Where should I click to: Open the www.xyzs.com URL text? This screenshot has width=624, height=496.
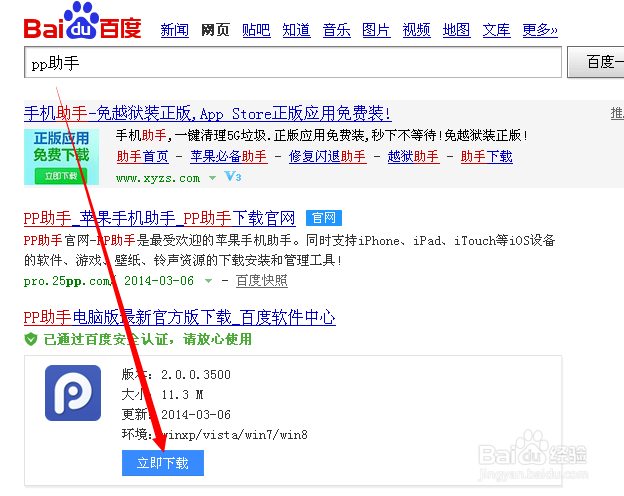click(x=158, y=178)
